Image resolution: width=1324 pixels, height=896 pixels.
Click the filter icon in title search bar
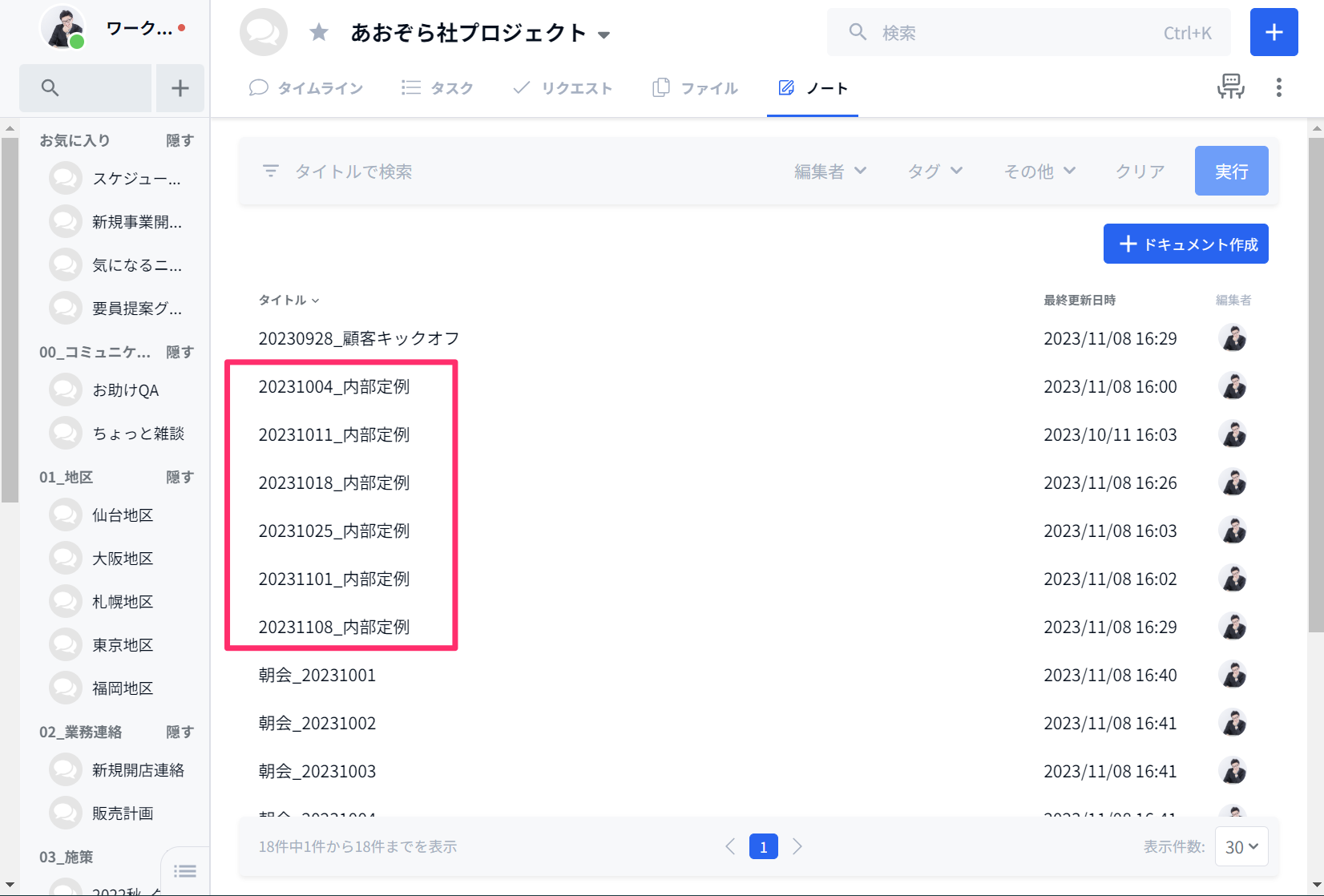(x=271, y=171)
